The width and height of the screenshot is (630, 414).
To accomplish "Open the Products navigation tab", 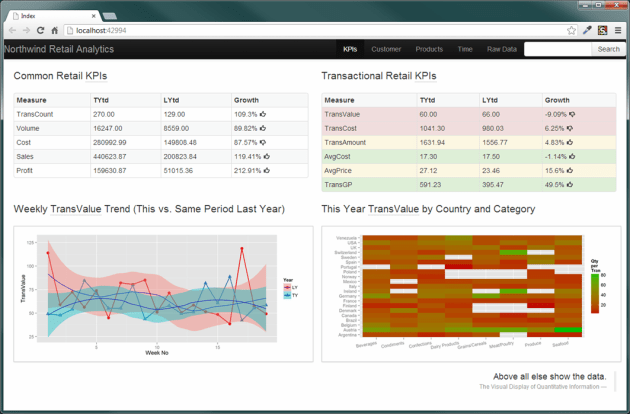I will click(x=429, y=49).
